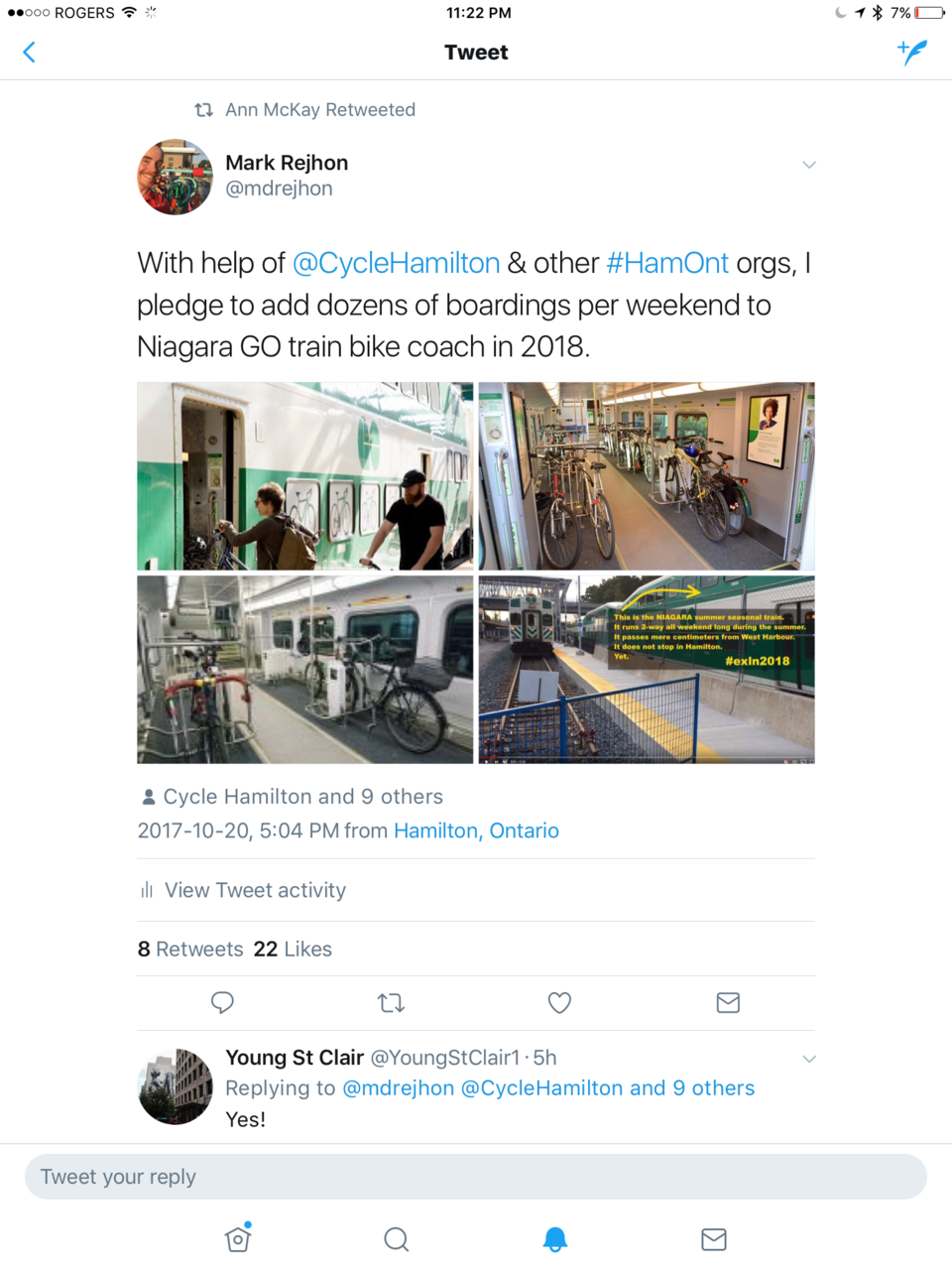Like the tweet with heart icon
This screenshot has width=952, height=1270.
559,1003
